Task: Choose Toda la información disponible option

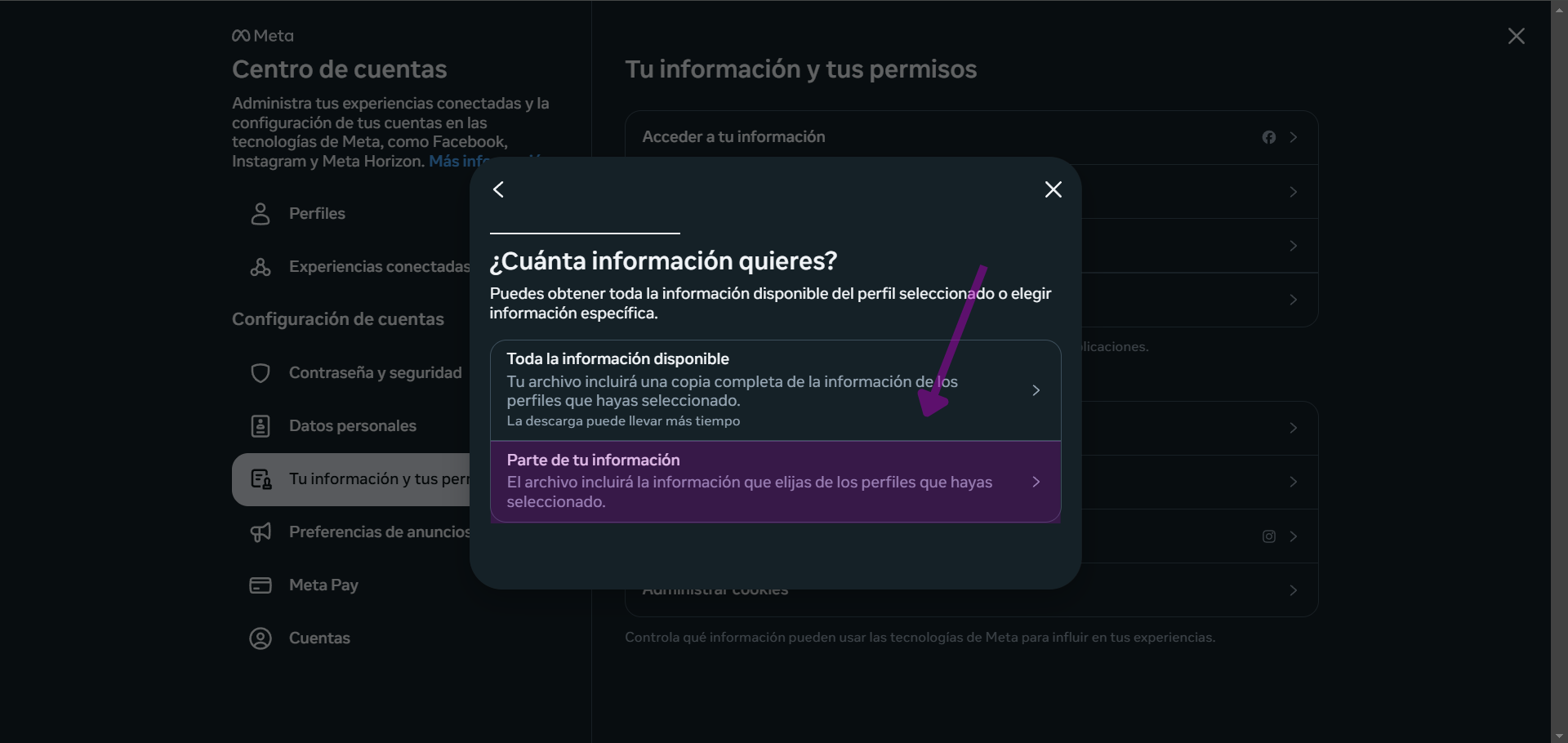Action: [x=775, y=390]
